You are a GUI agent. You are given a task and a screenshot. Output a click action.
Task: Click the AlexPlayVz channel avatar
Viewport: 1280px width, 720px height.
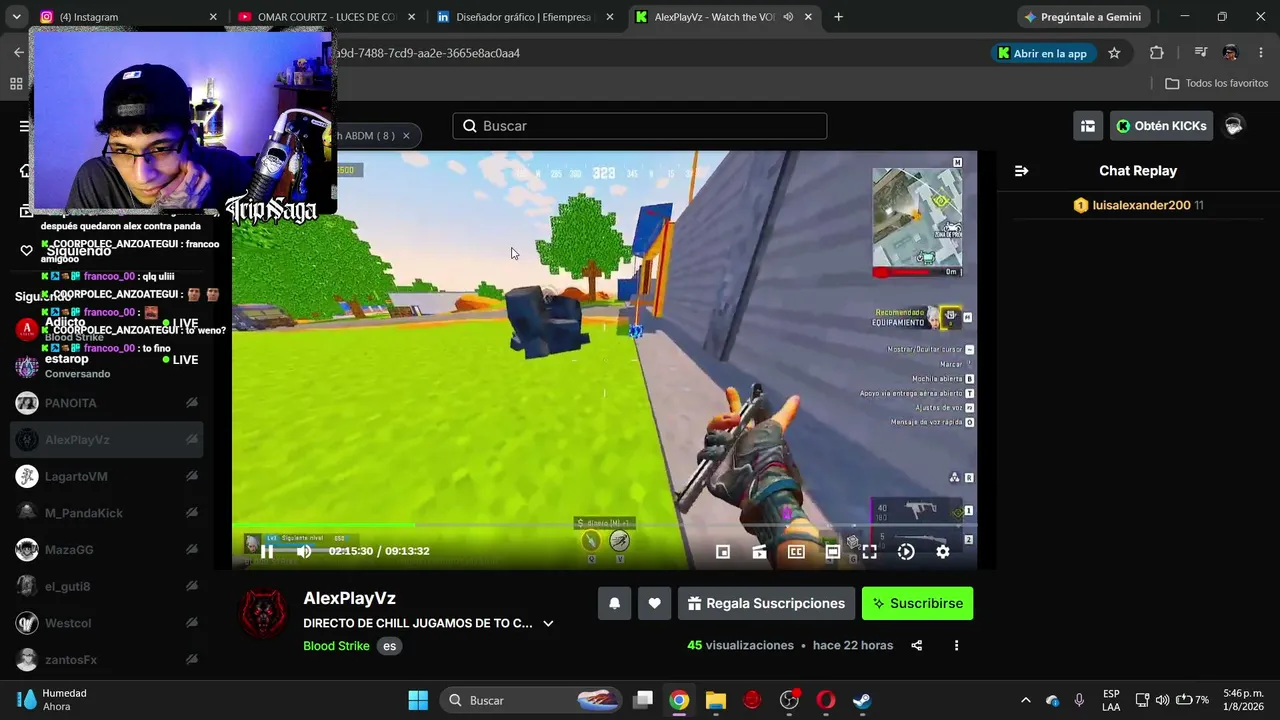(x=264, y=614)
